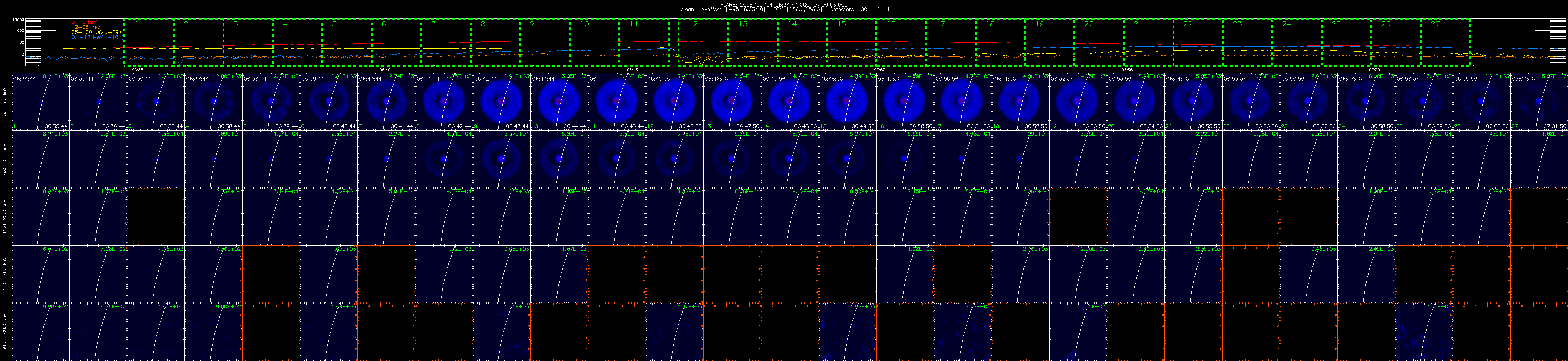Select the 3.0-6.0 keV image starting 06:54:56
The height and width of the screenshot is (361, 1568).
(1194, 101)
